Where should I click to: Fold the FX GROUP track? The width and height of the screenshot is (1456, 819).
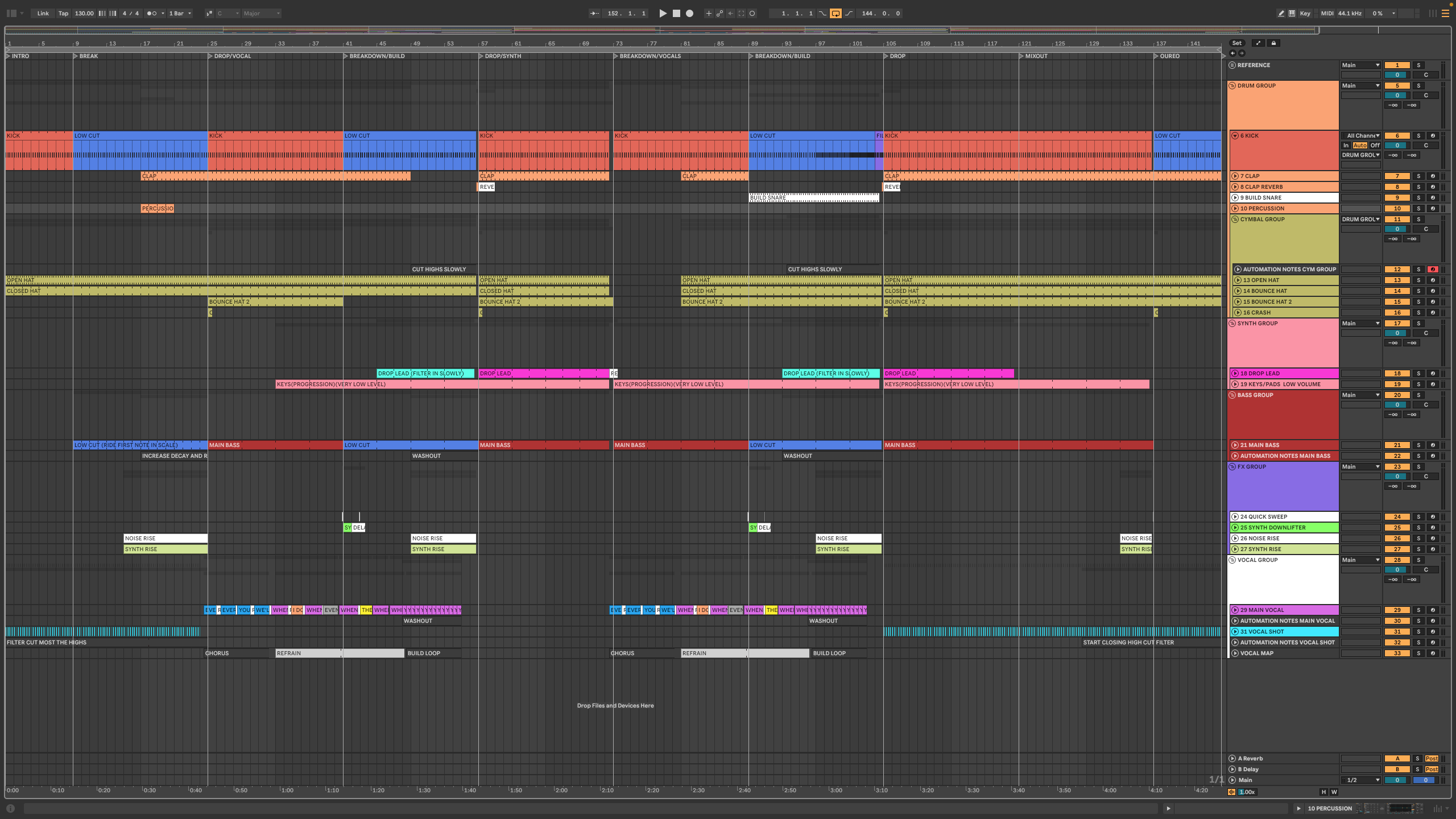tap(1232, 467)
